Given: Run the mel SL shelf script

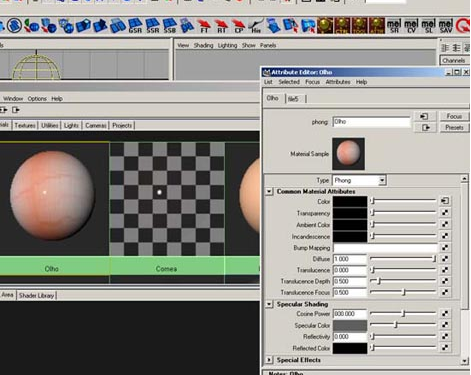Looking at the screenshot, I should coord(429,26).
